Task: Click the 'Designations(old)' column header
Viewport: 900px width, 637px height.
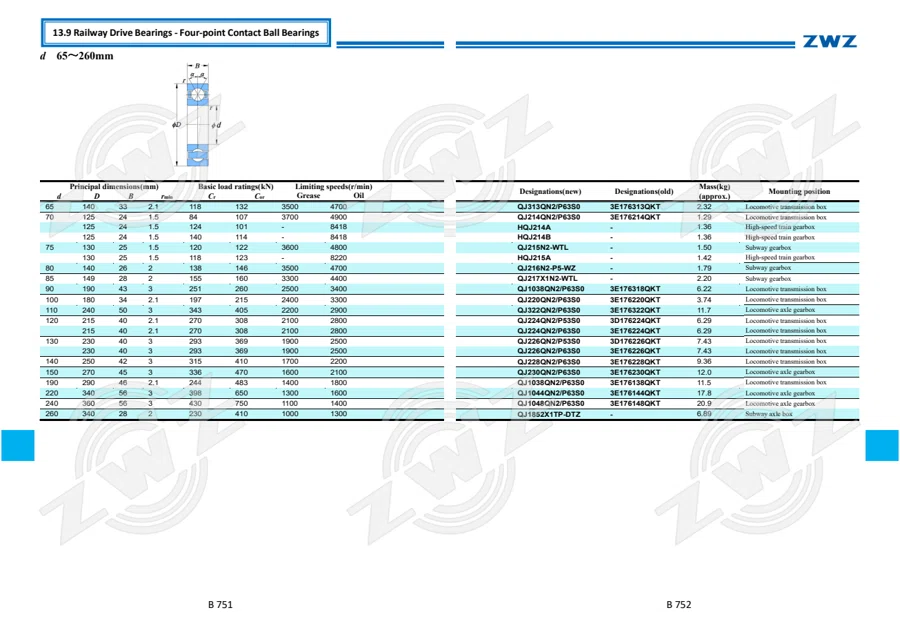Action: (643, 192)
